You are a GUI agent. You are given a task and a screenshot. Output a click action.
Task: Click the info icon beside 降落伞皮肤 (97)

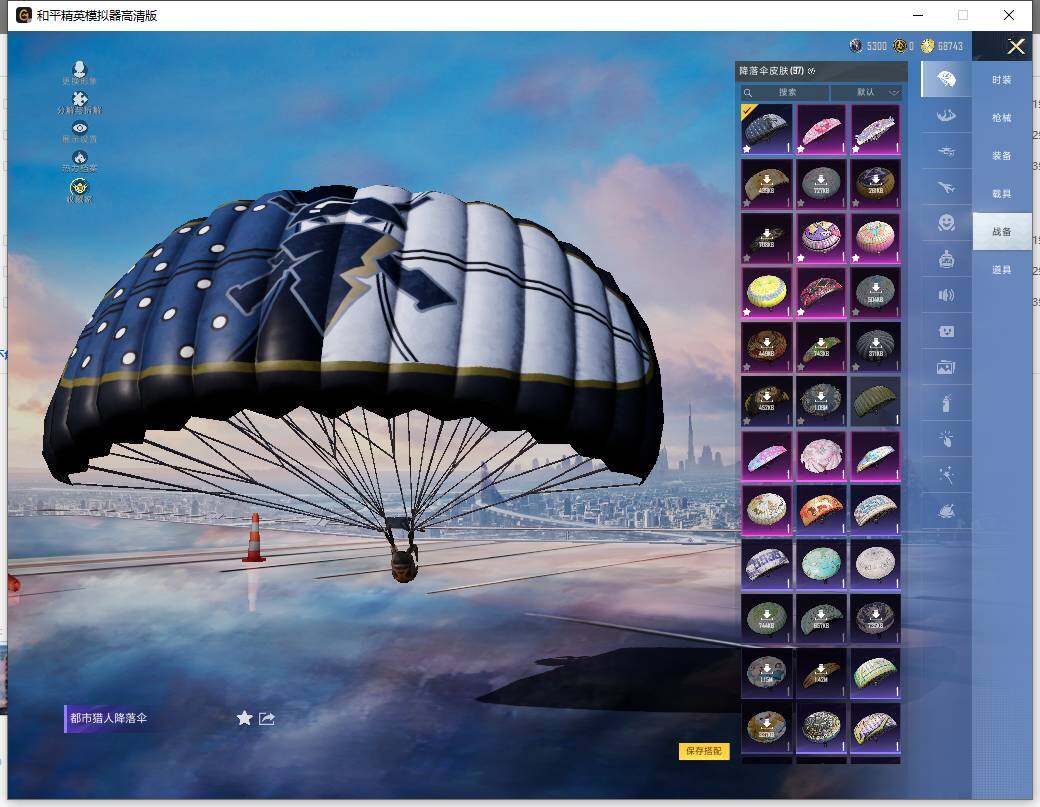(x=812, y=71)
